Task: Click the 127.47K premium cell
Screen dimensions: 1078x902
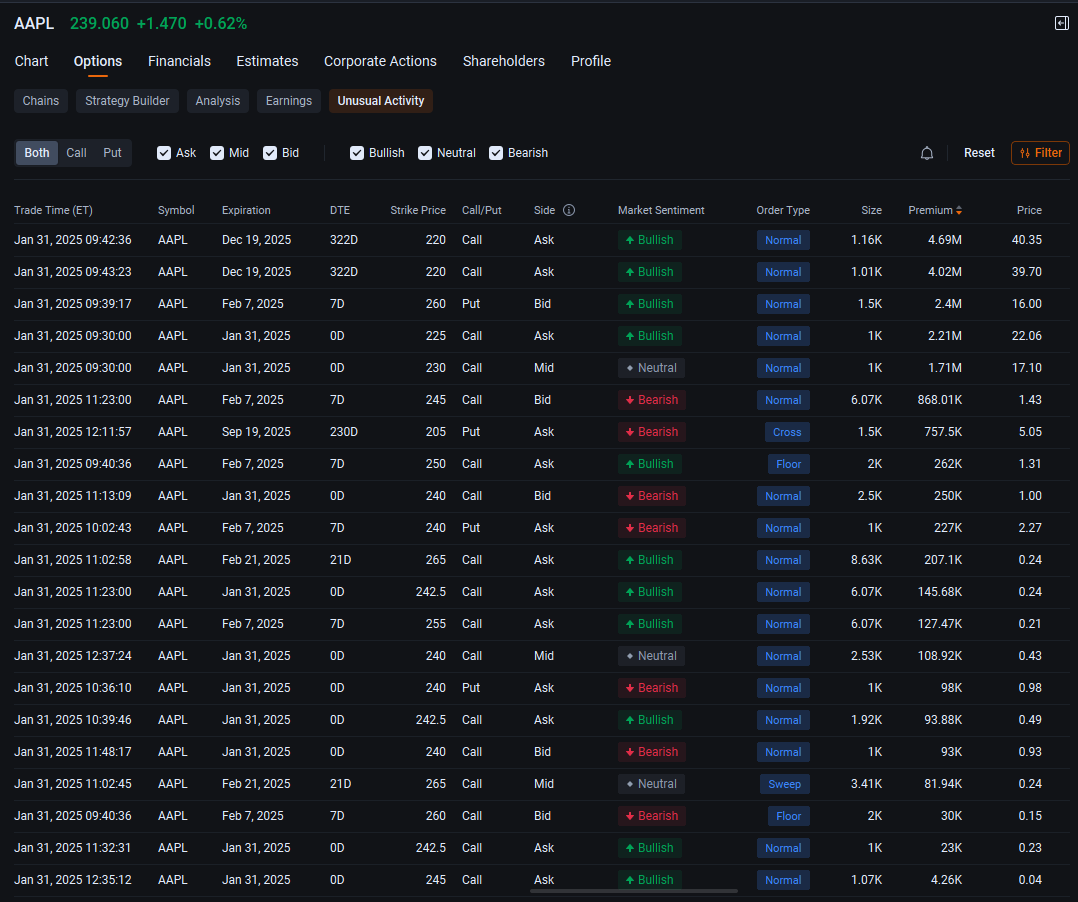Action: tap(940, 624)
